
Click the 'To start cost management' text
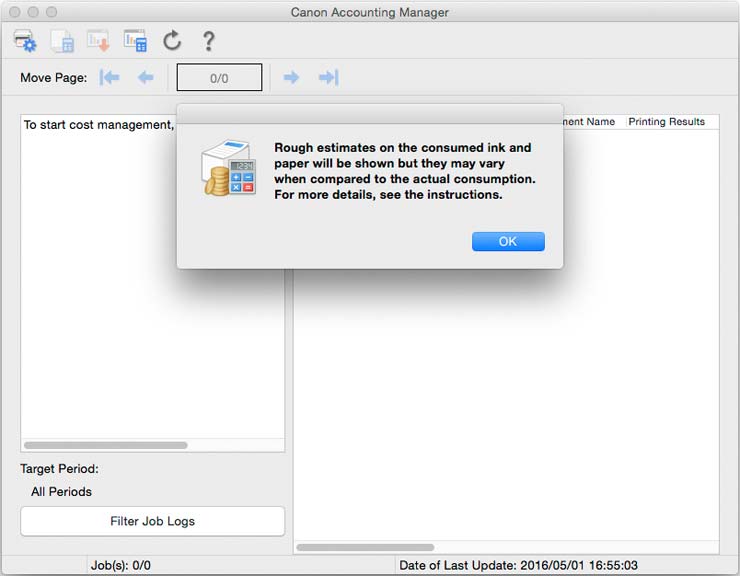(99, 125)
